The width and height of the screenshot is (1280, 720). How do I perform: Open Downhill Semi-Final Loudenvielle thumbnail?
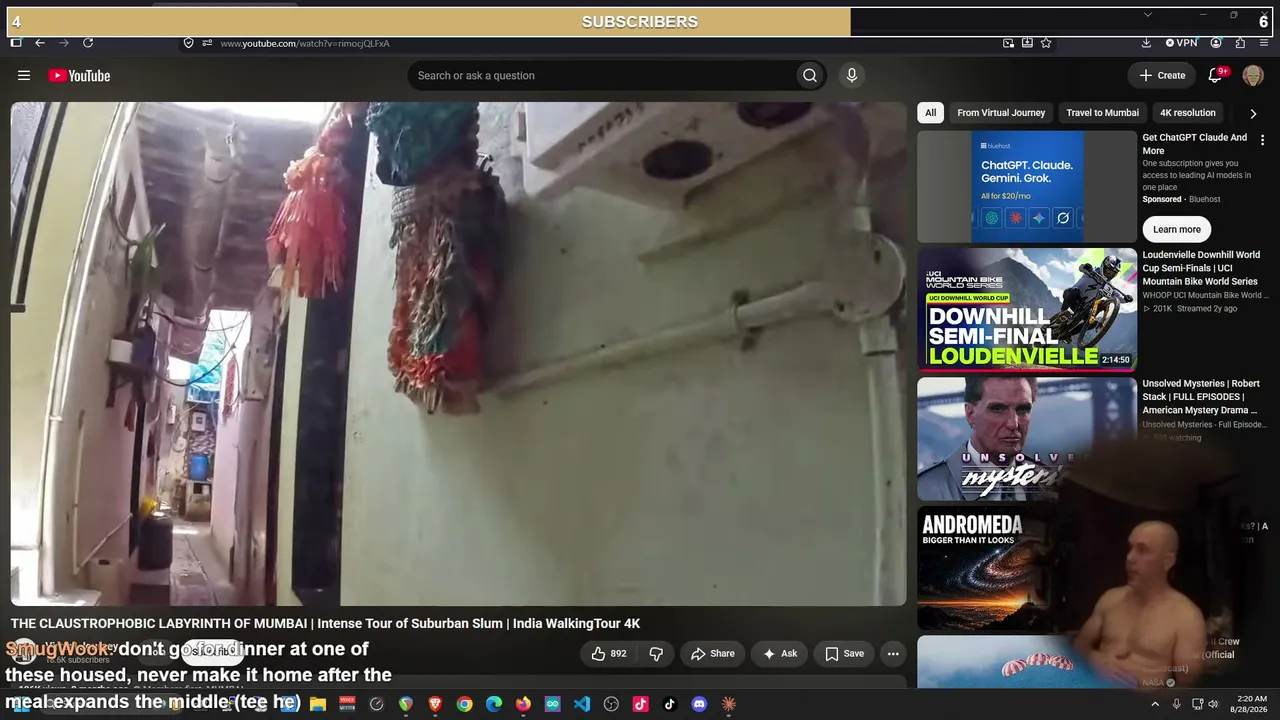[x=1027, y=310]
